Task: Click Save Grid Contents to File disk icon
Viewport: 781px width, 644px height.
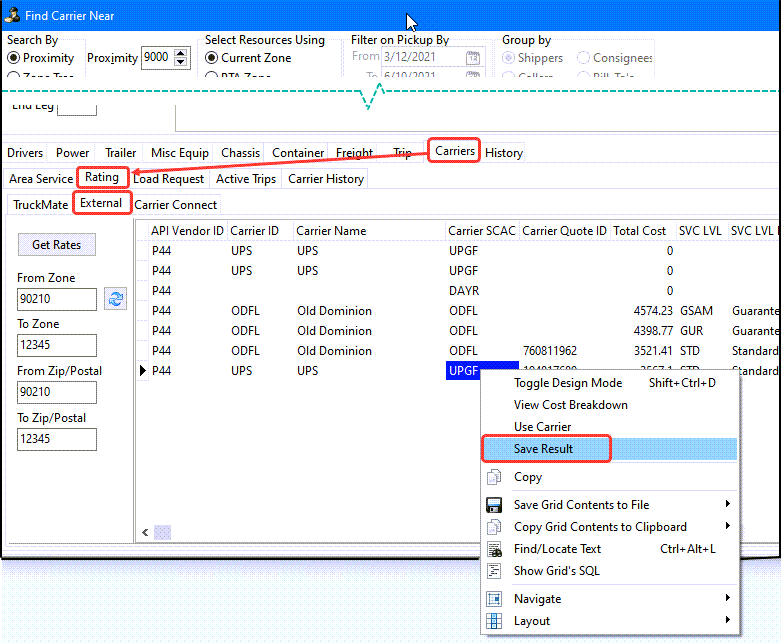Action: coord(494,505)
